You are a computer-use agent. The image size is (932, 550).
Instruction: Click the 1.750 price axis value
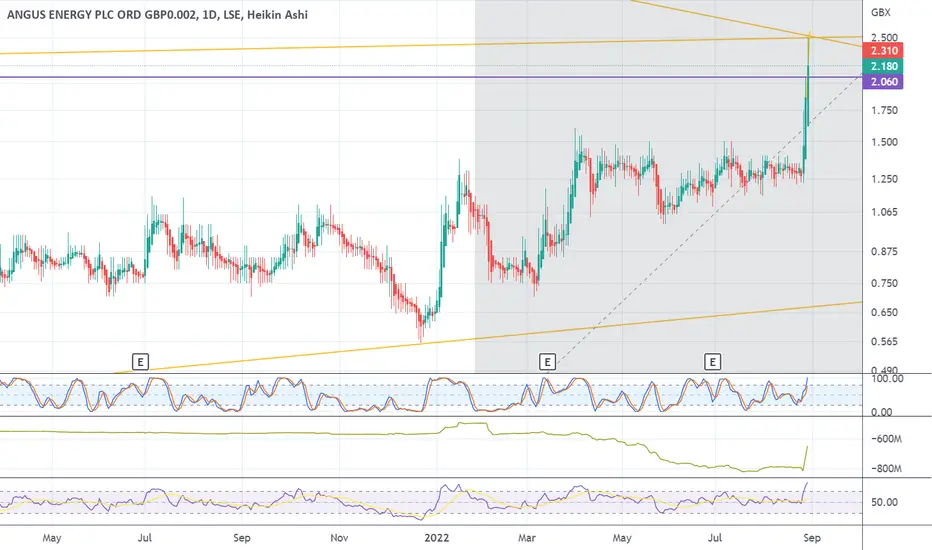coord(884,111)
